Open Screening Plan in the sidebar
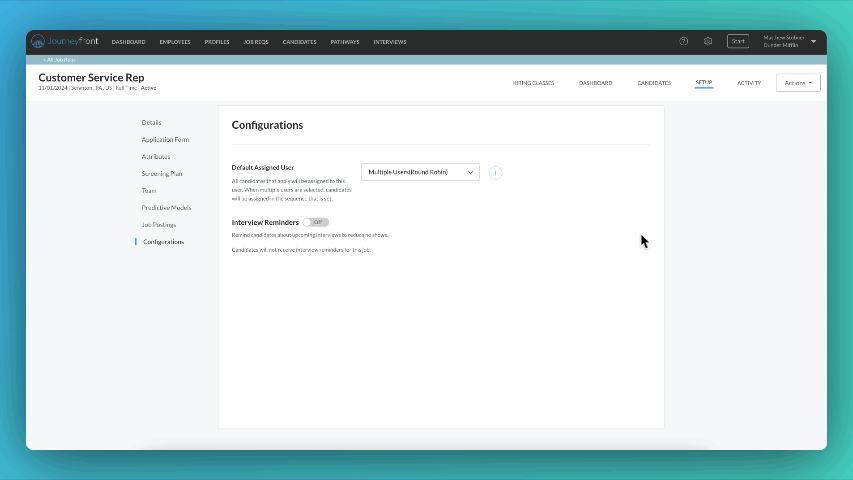 pyautogui.click(x=162, y=174)
